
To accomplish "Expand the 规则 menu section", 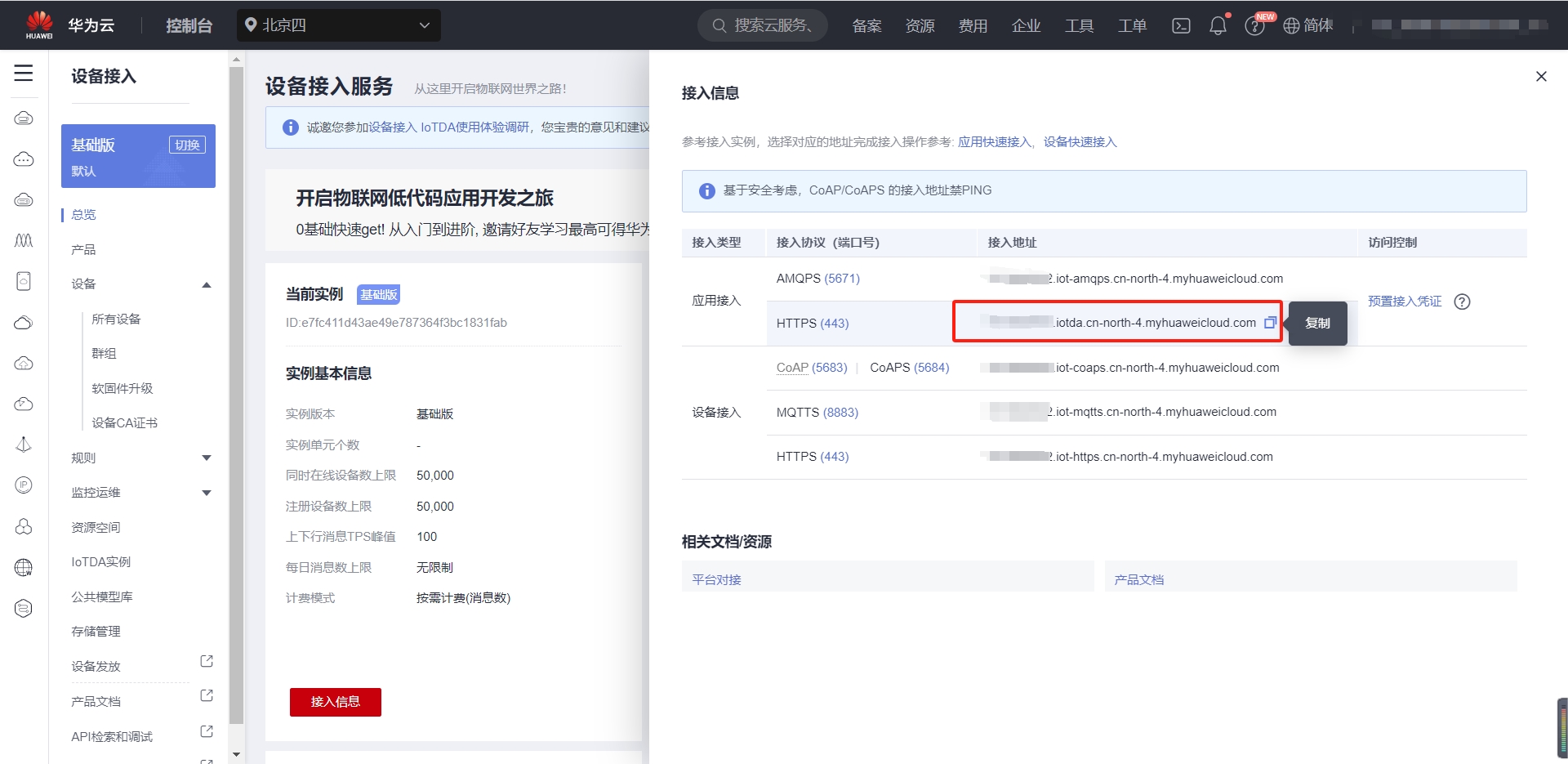I will (x=207, y=458).
